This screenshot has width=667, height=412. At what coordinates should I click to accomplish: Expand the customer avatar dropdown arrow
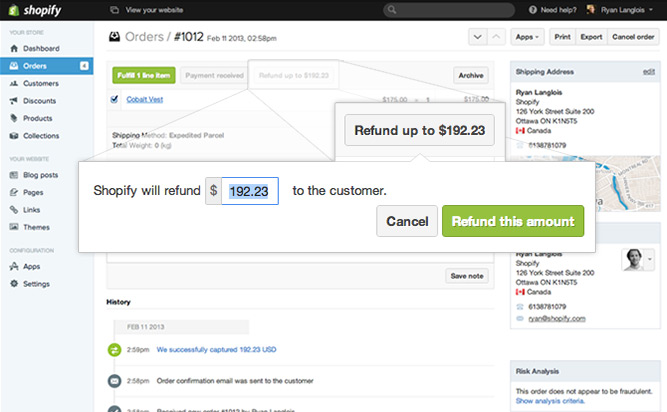[650, 259]
